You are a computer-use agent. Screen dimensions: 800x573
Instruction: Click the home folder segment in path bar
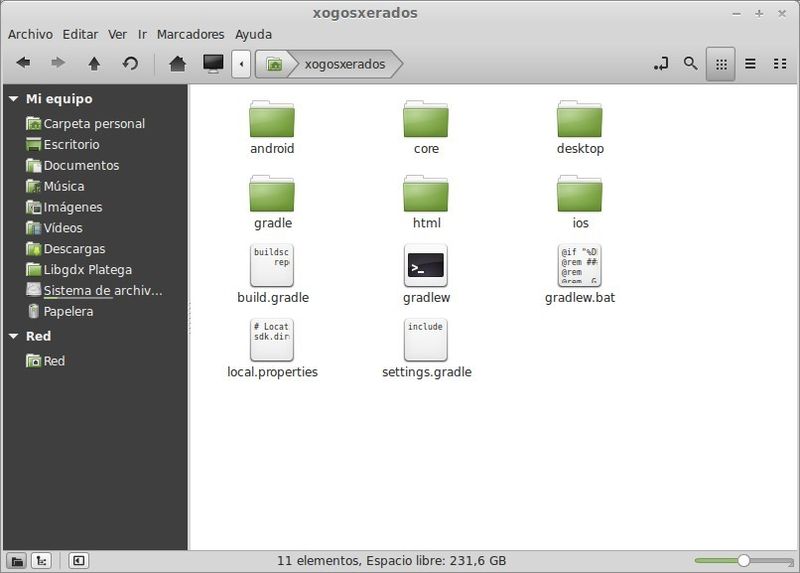click(274, 64)
